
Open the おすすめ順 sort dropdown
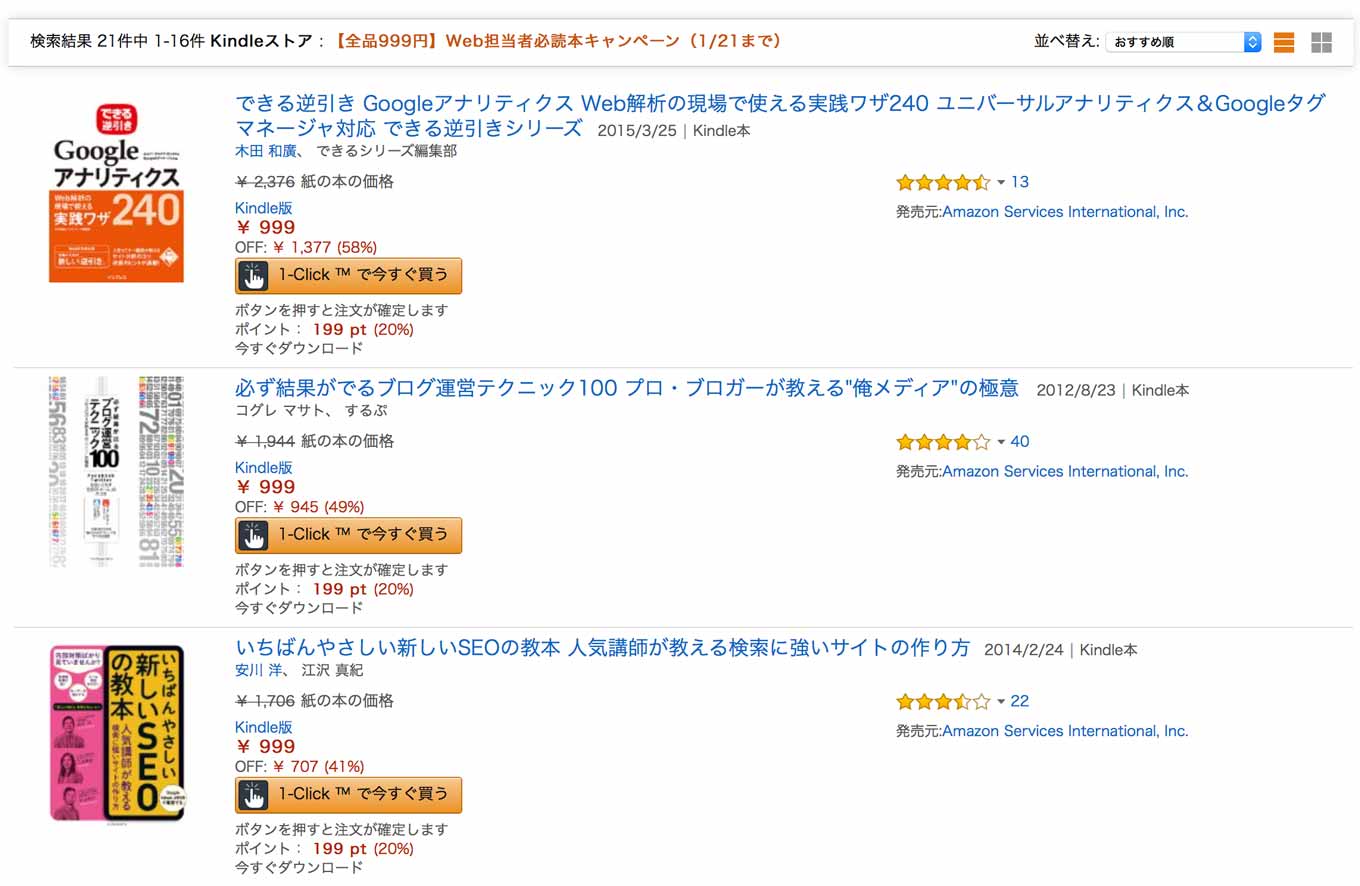coord(1184,42)
